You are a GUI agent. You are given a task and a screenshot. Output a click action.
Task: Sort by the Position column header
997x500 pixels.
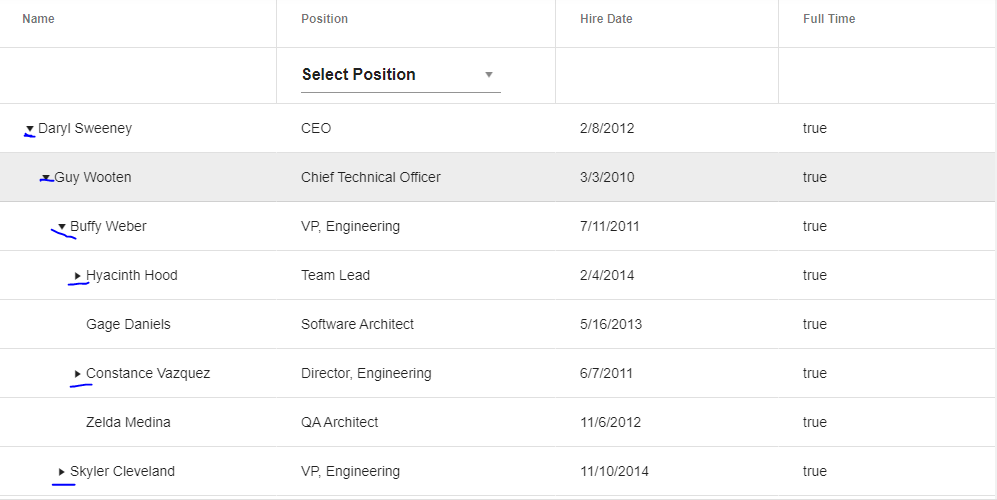325,19
